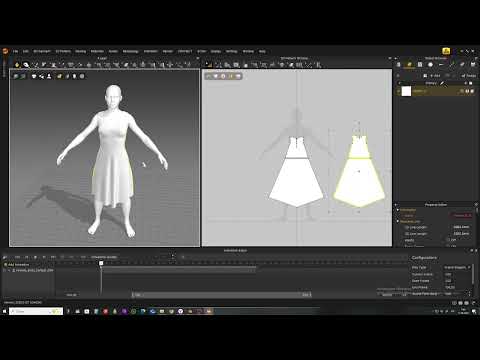Image resolution: width=480 pixels, height=360 pixels.
Task: Toggle the checkbox beside the first animation row
Action: (5, 264)
